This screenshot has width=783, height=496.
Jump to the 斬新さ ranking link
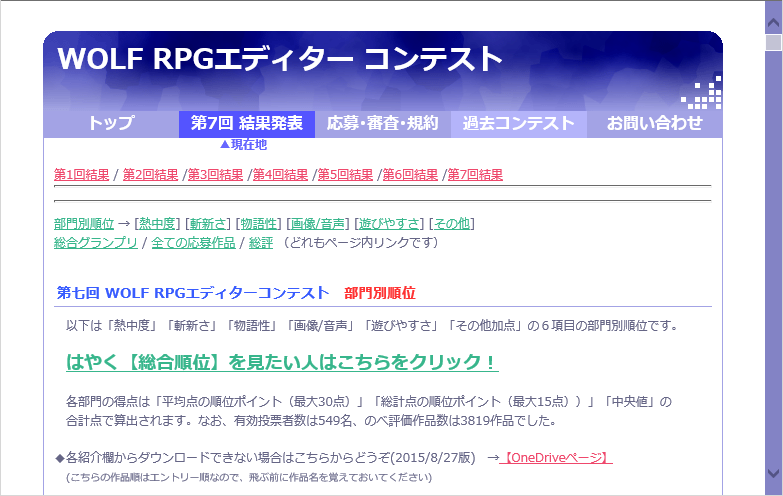[x=208, y=224]
